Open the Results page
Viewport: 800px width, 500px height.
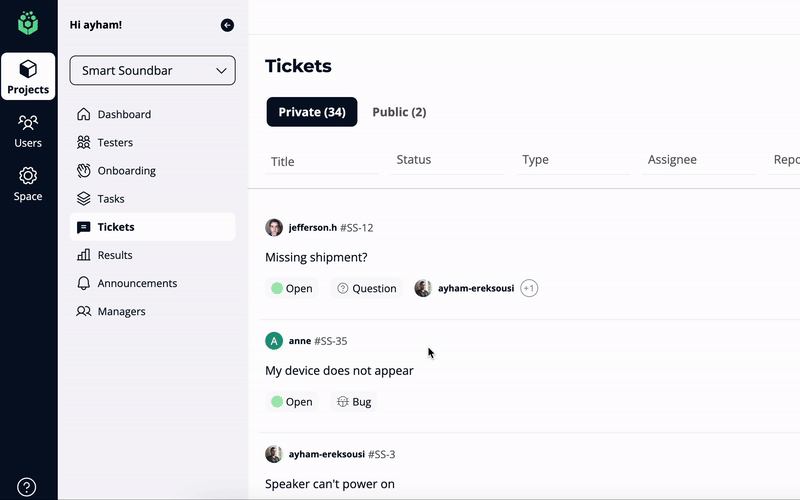(153, 255)
